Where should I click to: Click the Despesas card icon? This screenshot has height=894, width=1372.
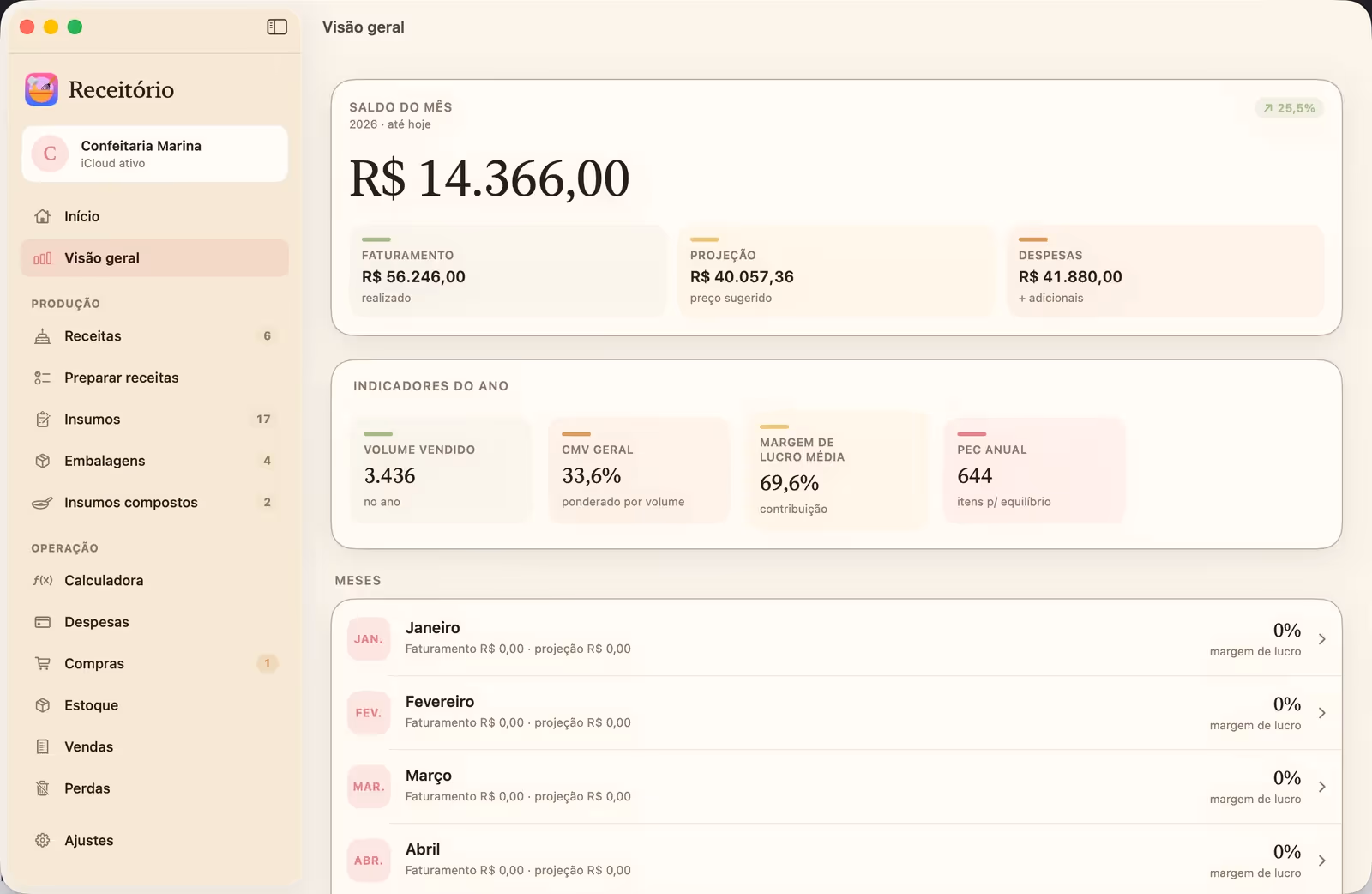(x=42, y=622)
